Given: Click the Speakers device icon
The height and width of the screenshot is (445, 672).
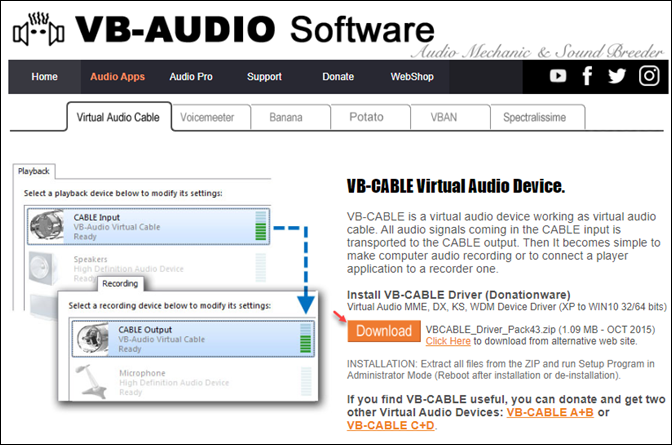Looking at the screenshot, I should click(x=43, y=269).
